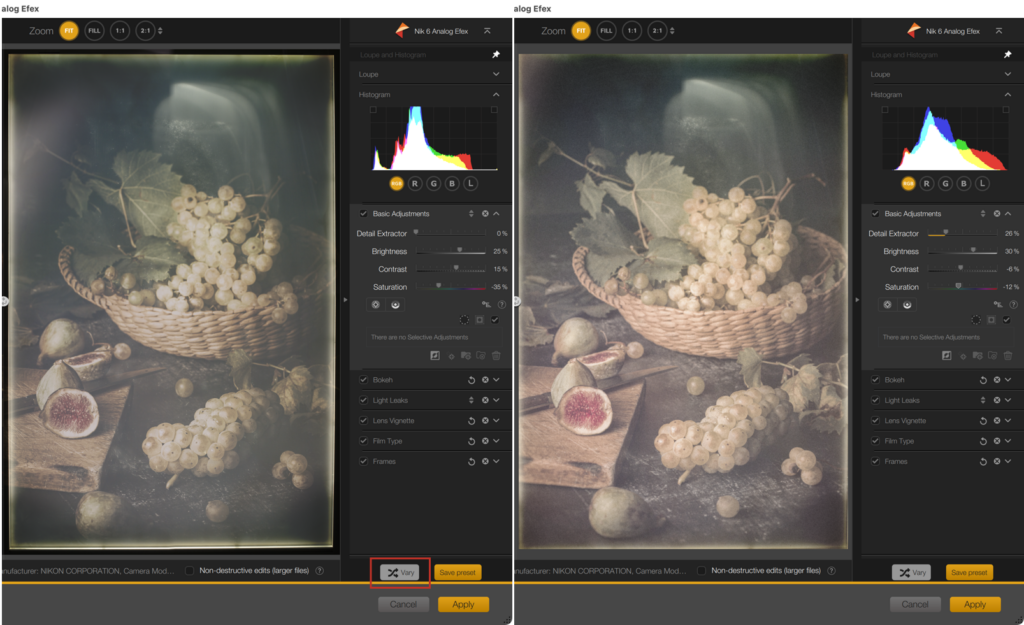Image resolution: width=1024 pixels, height=625 pixels.
Task: Collapse the Histogram section in left window
Action: point(496,95)
